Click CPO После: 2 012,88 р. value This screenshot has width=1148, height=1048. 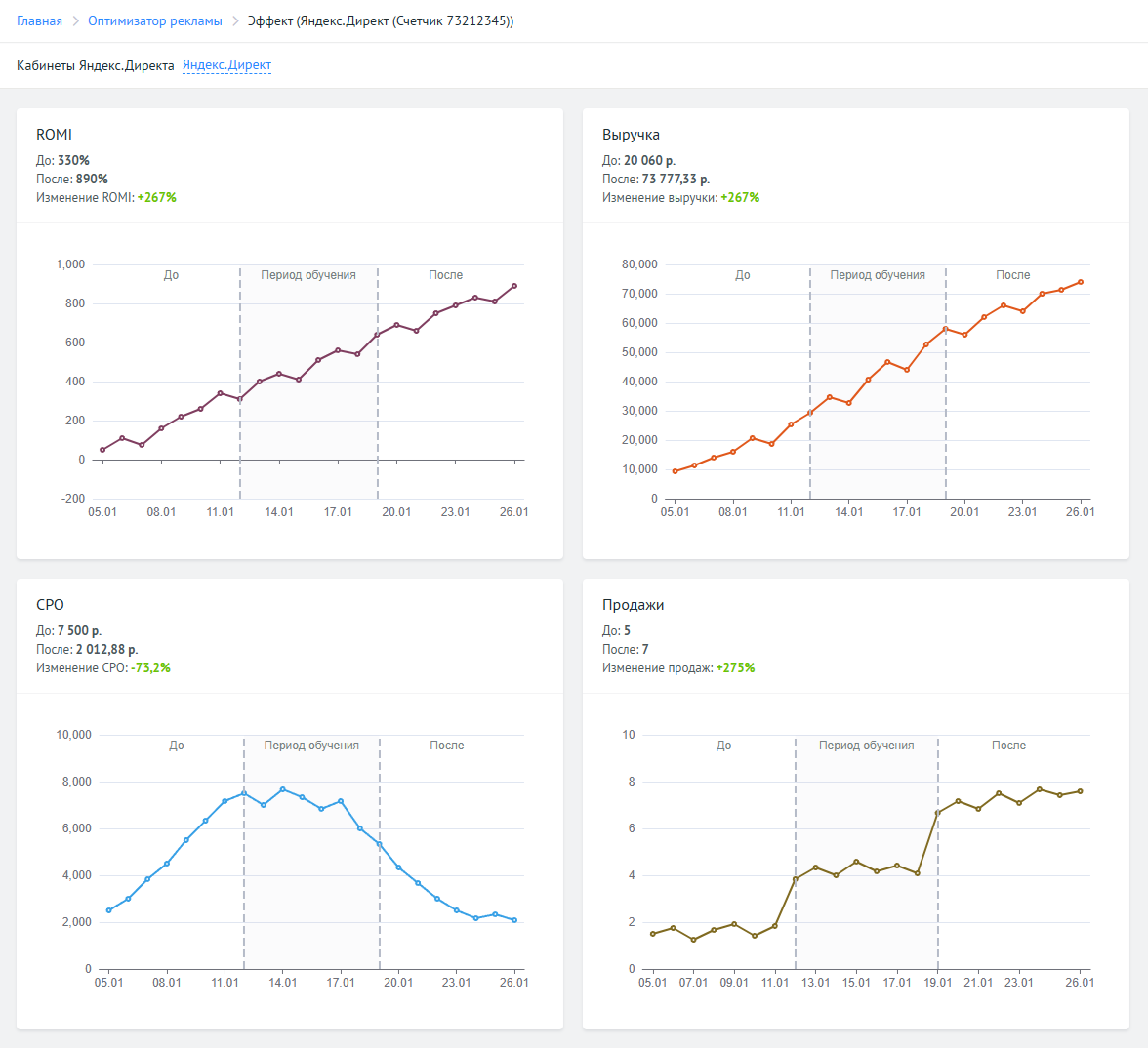pyautogui.click(x=107, y=650)
